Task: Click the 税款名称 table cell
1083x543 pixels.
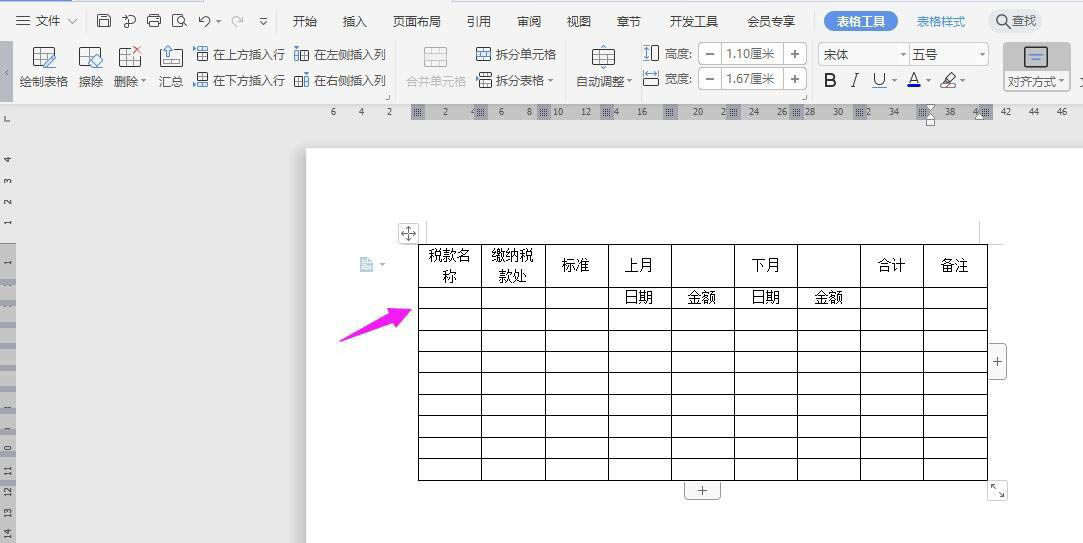Action: tap(450, 265)
